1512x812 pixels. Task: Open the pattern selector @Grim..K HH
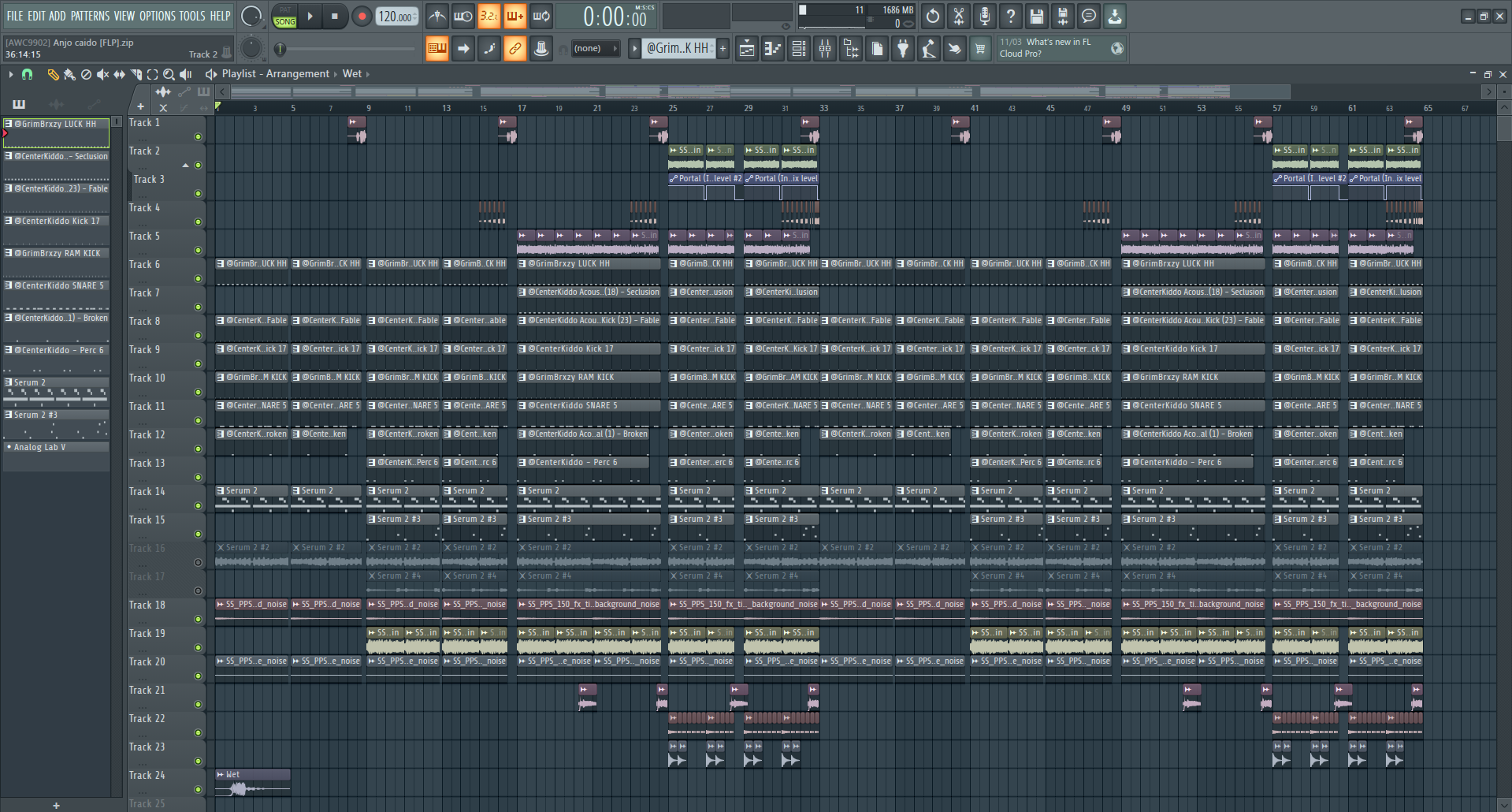678,49
